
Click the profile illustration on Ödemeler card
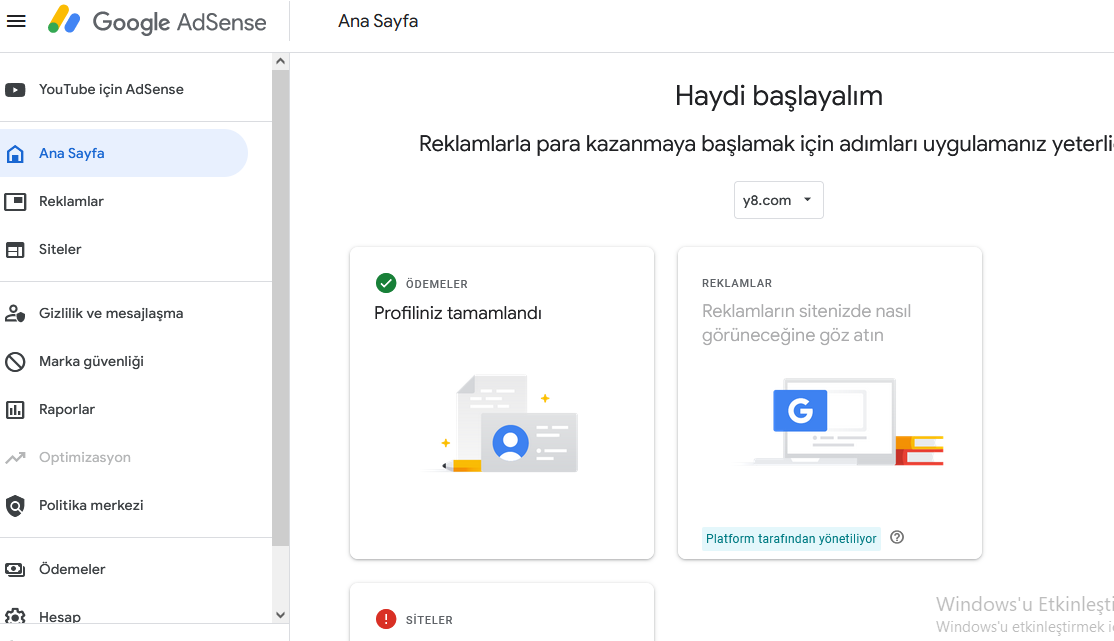coord(503,424)
